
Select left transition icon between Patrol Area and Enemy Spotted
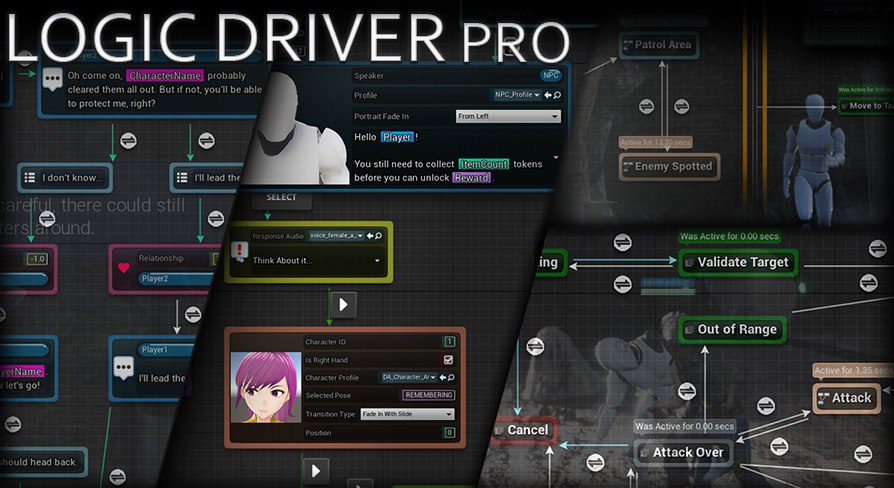646,106
